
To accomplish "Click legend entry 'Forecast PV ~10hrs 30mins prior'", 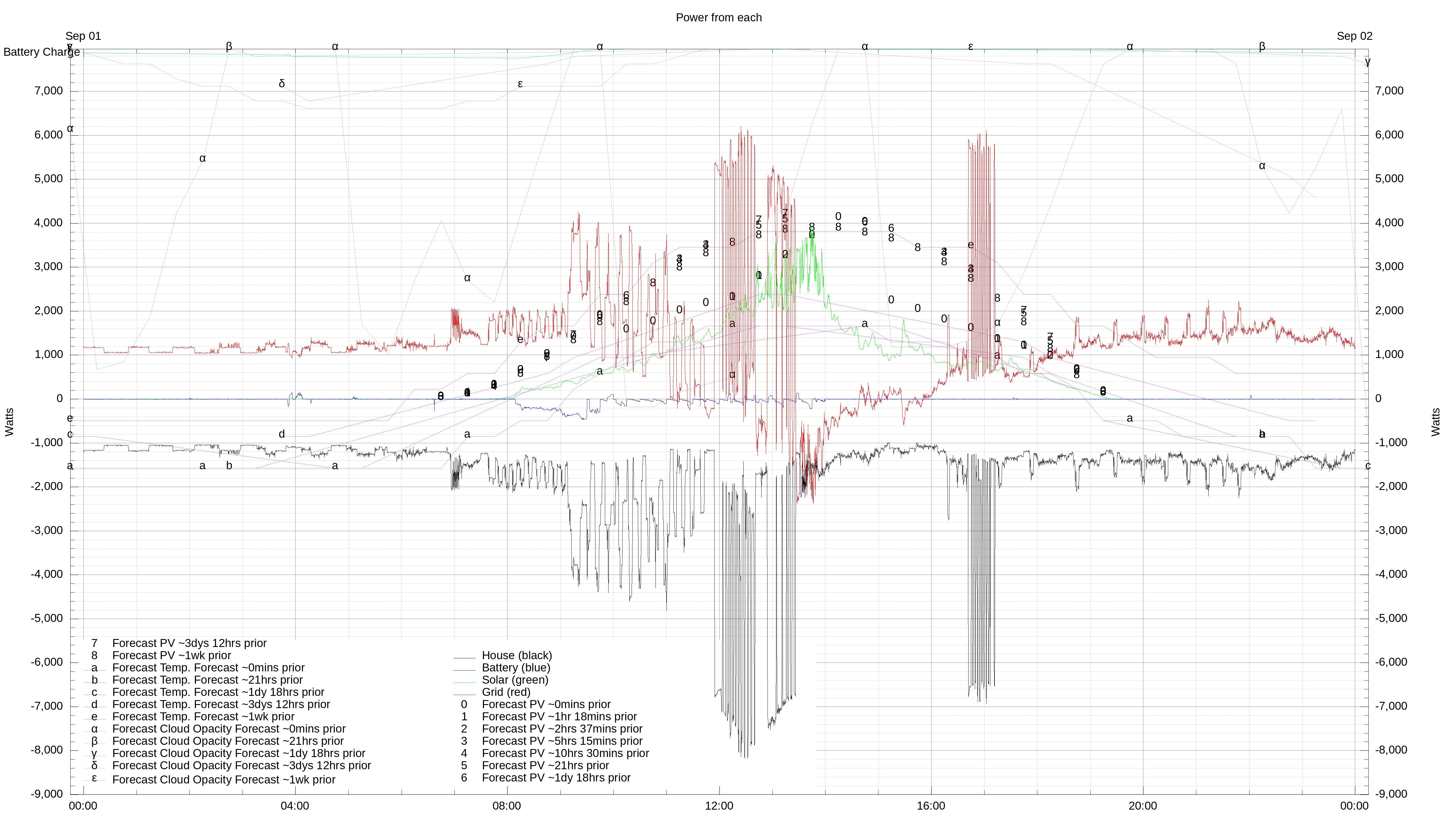I will [x=565, y=753].
